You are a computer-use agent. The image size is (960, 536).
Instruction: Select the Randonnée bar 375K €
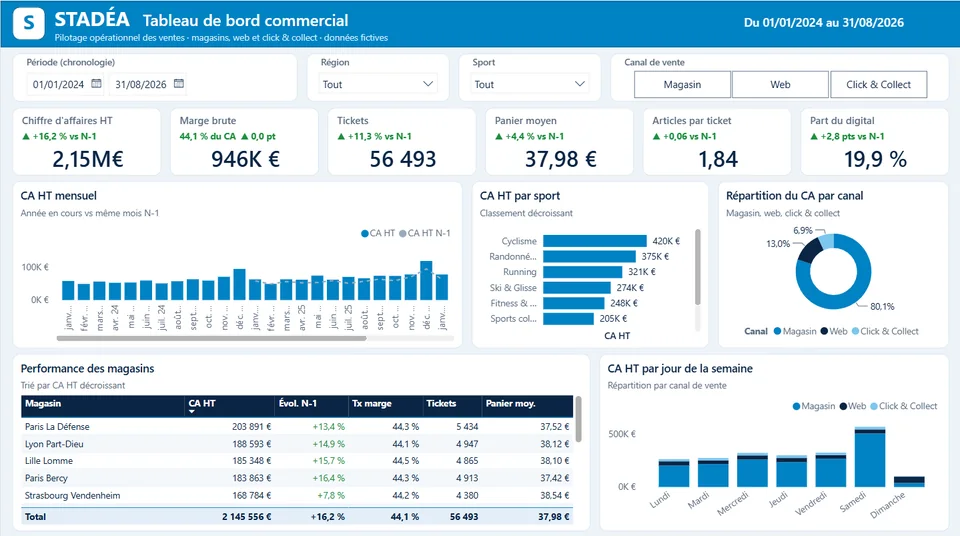pos(589,257)
